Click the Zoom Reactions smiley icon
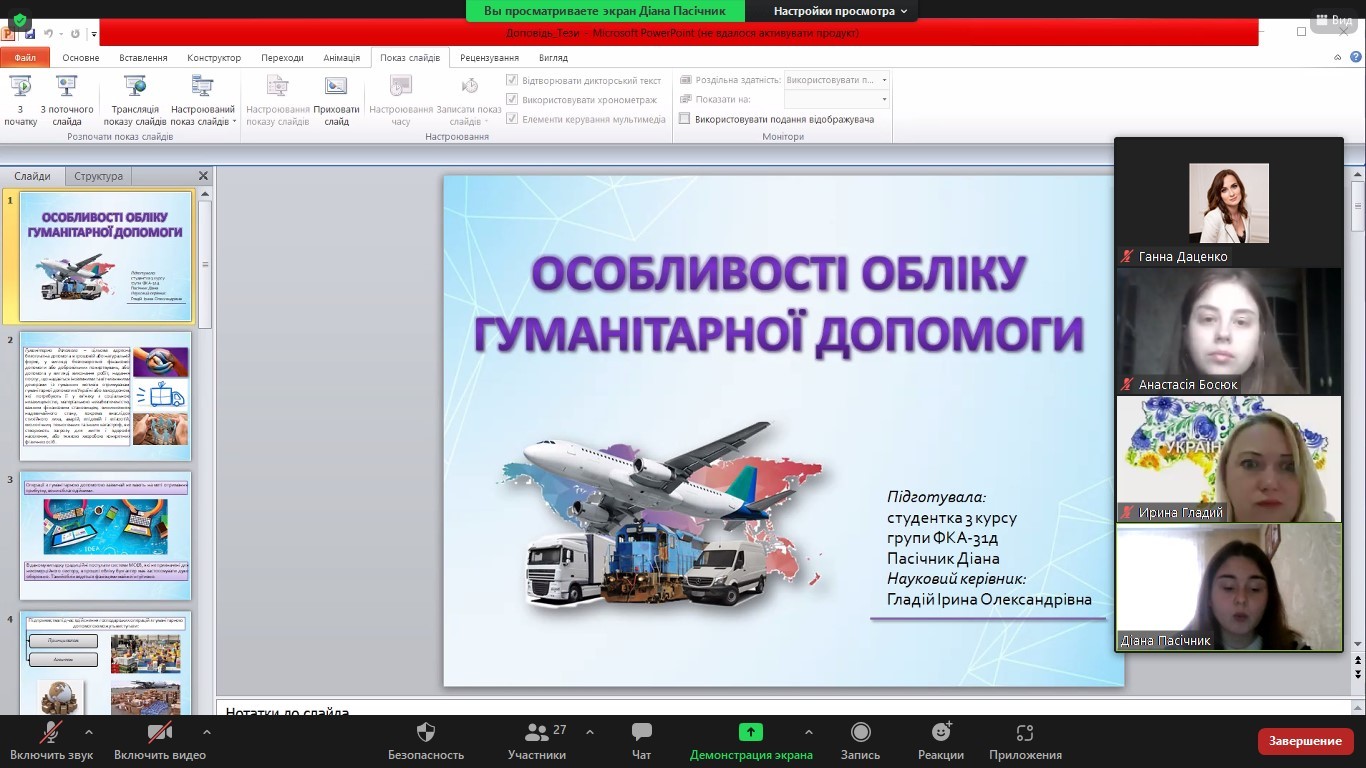Image resolution: width=1366 pixels, height=768 pixels. [940, 733]
